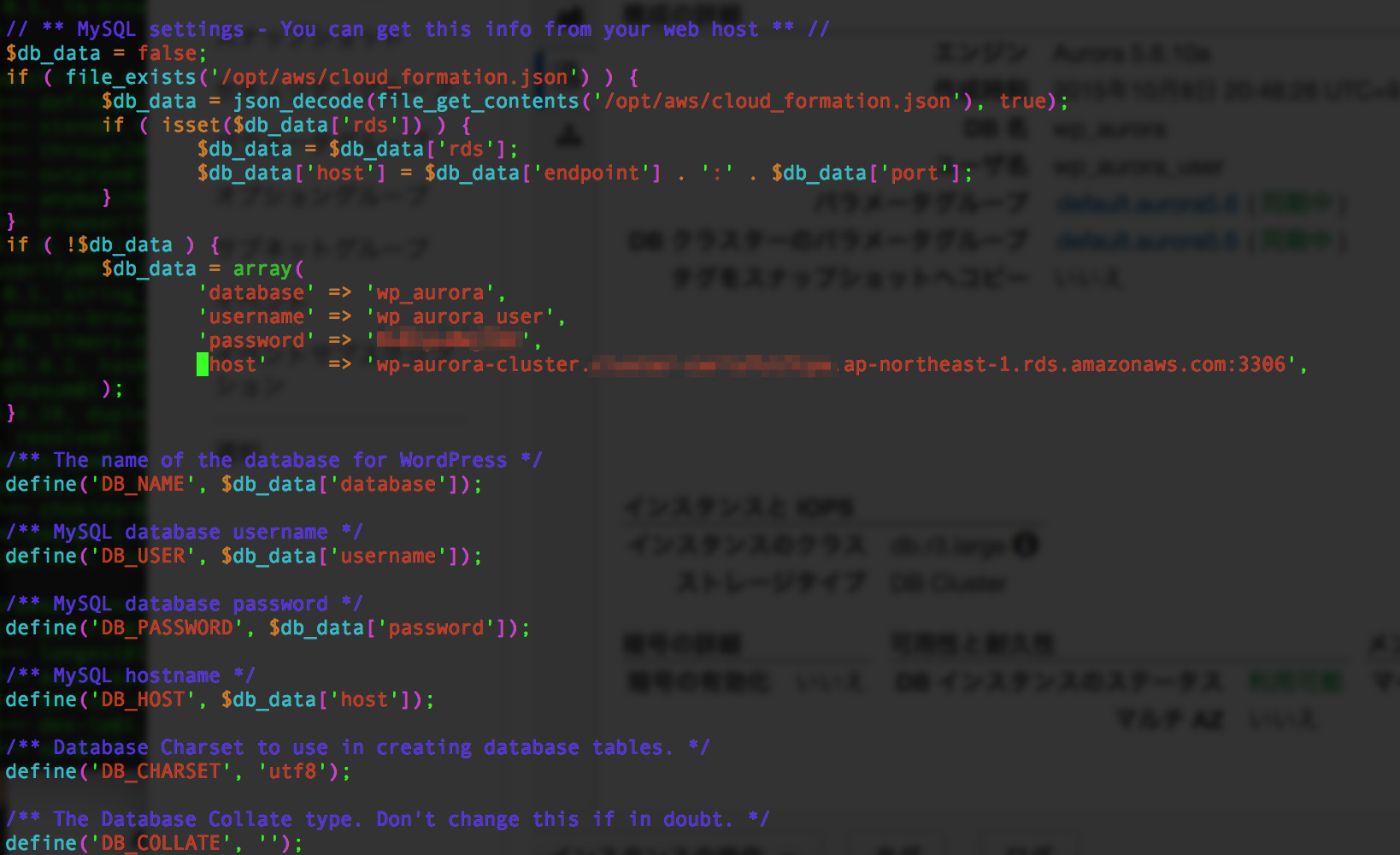Click the 'wp_aurora_user' username value
Image resolution: width=1400 pixels, height=855 pixels.
[459, 317]
